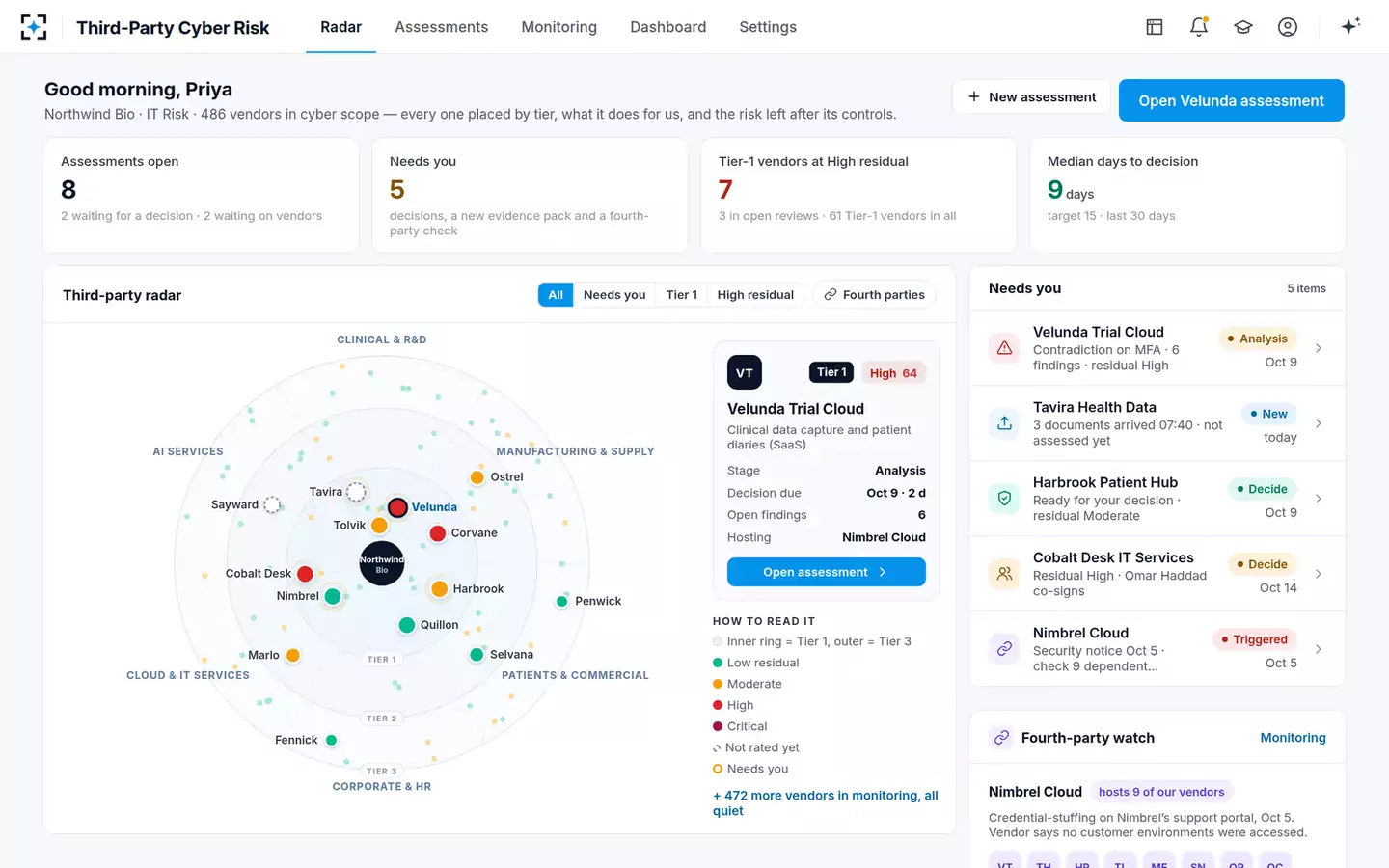Click the graduation cap help icon
Viewport: 1389px width, 868px height.
tap(1243, 27)
